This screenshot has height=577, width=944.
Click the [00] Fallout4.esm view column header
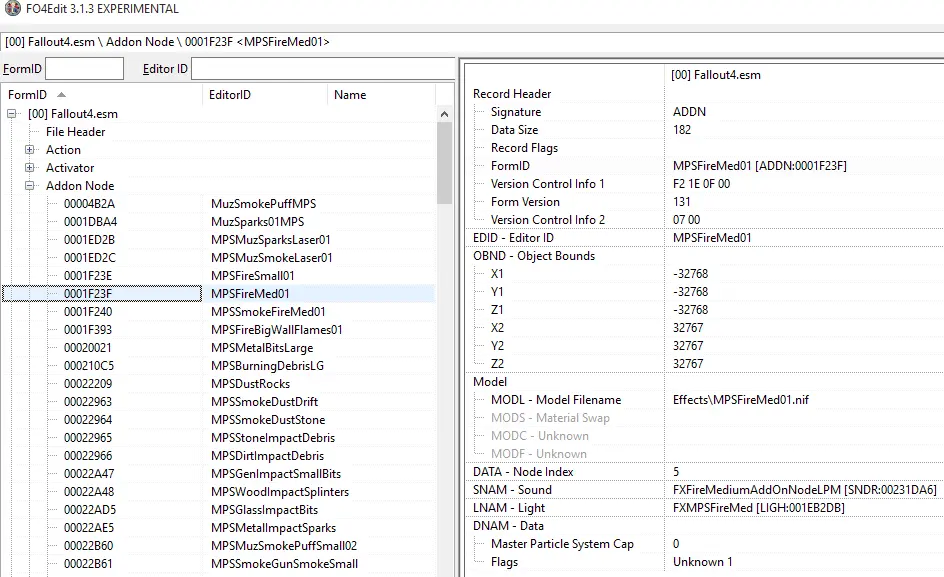pos(804,75)
